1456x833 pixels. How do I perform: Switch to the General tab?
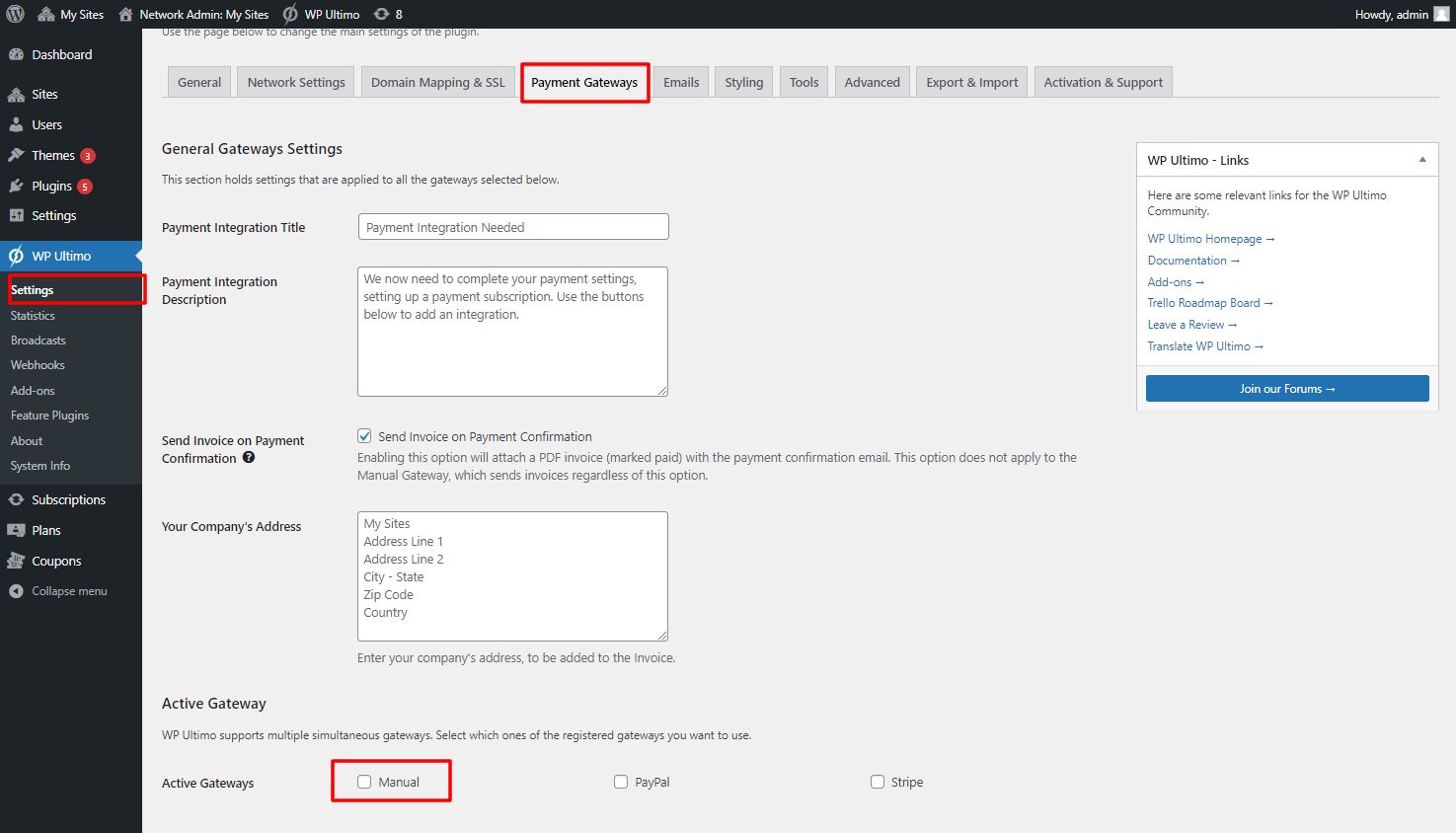[x=199, y=82]
